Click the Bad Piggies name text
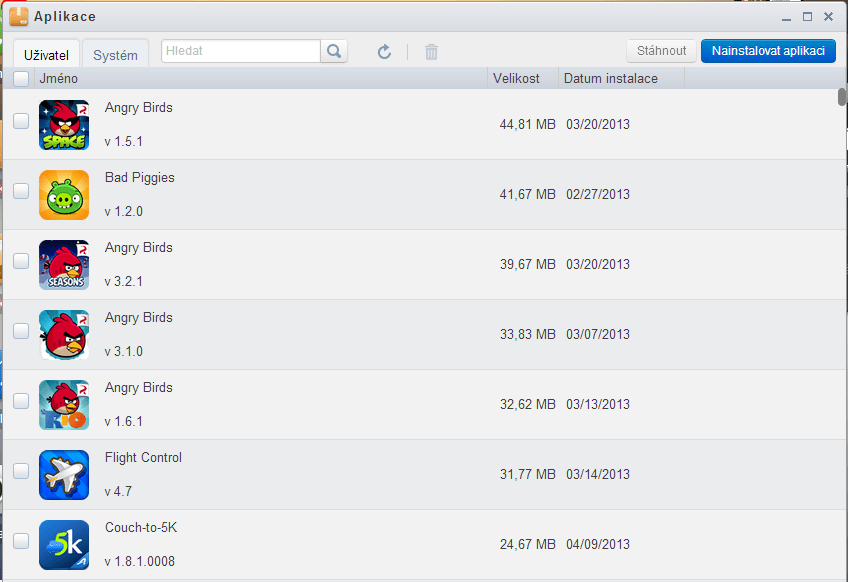 140,178
